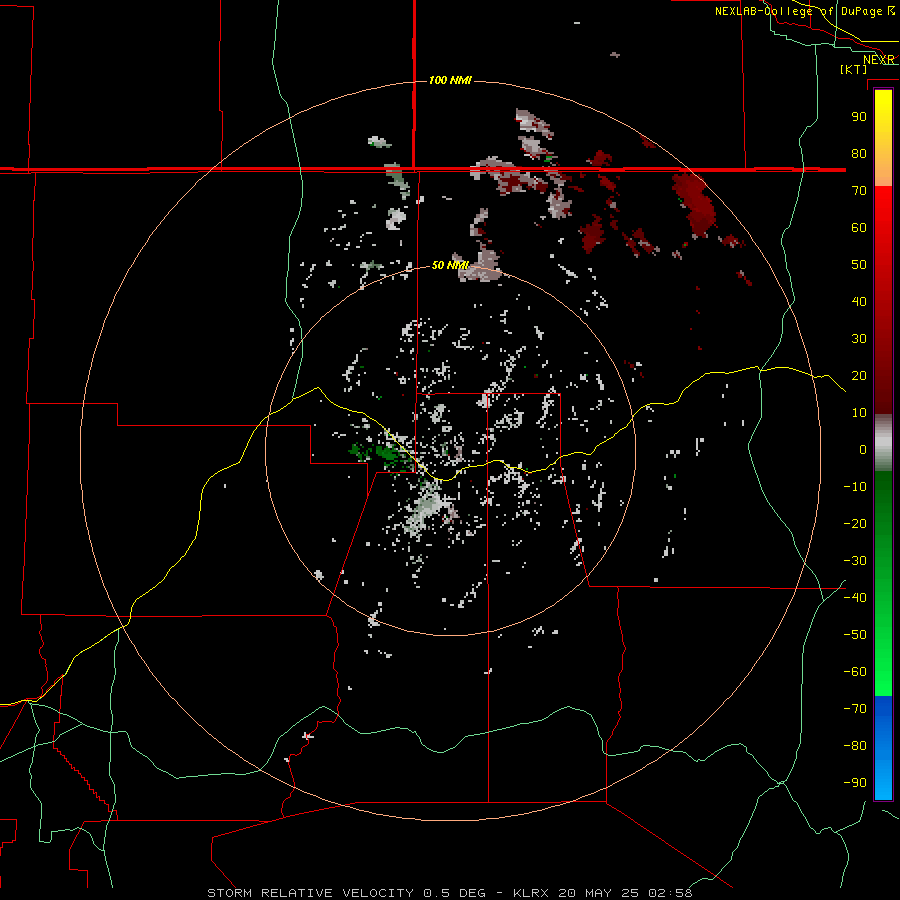This screenshot has width=900, height=900.
Task: Click the STORM RELATIVE VELOCITY title text
Action: click(x=310, y=893)
